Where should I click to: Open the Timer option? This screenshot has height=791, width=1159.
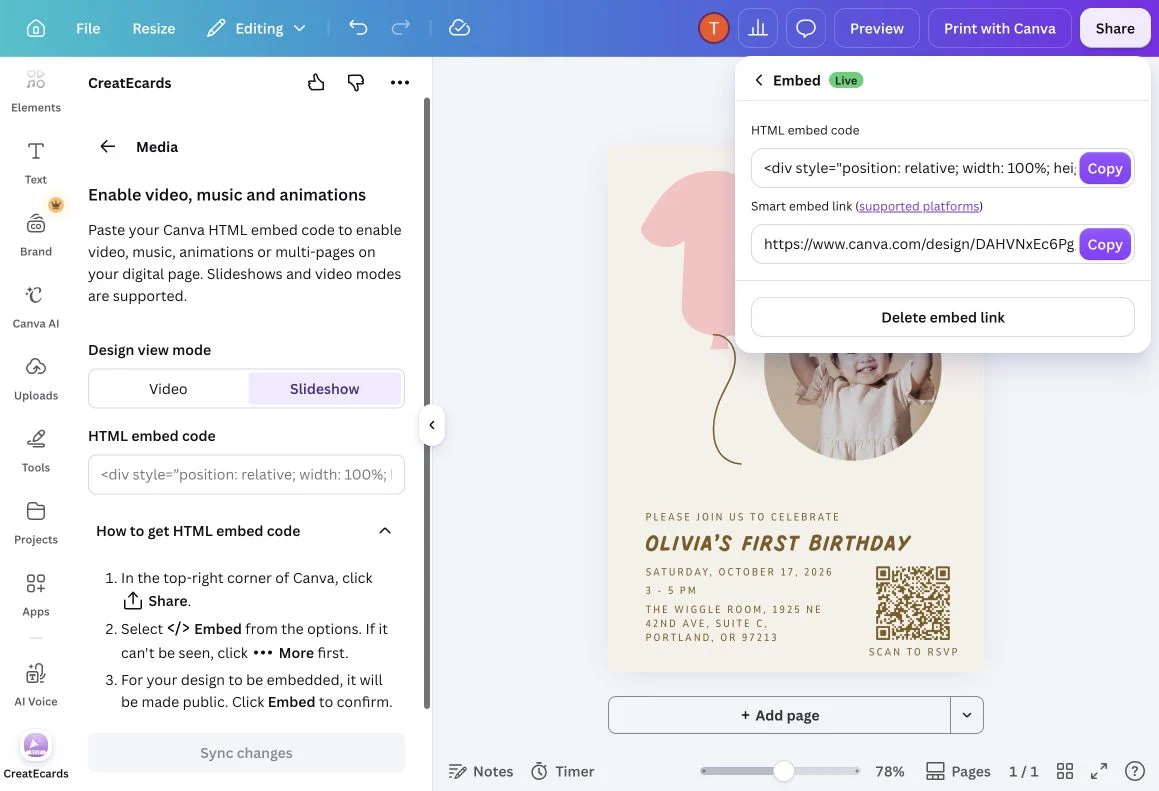click(562, 771)
